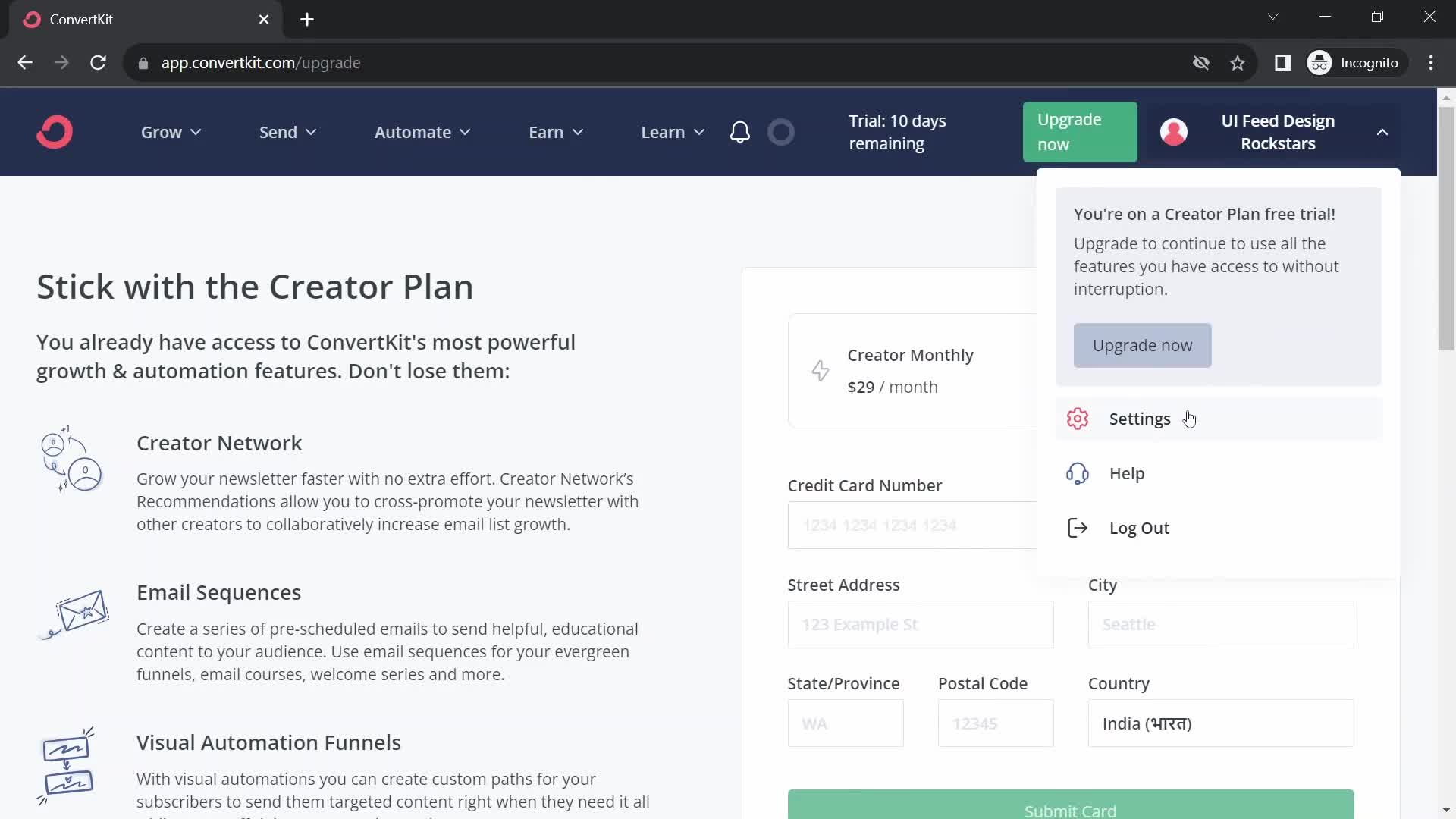Click the 'Email Sequences' heading
The image size is (1456, 819).
click(x=218, y=592)
